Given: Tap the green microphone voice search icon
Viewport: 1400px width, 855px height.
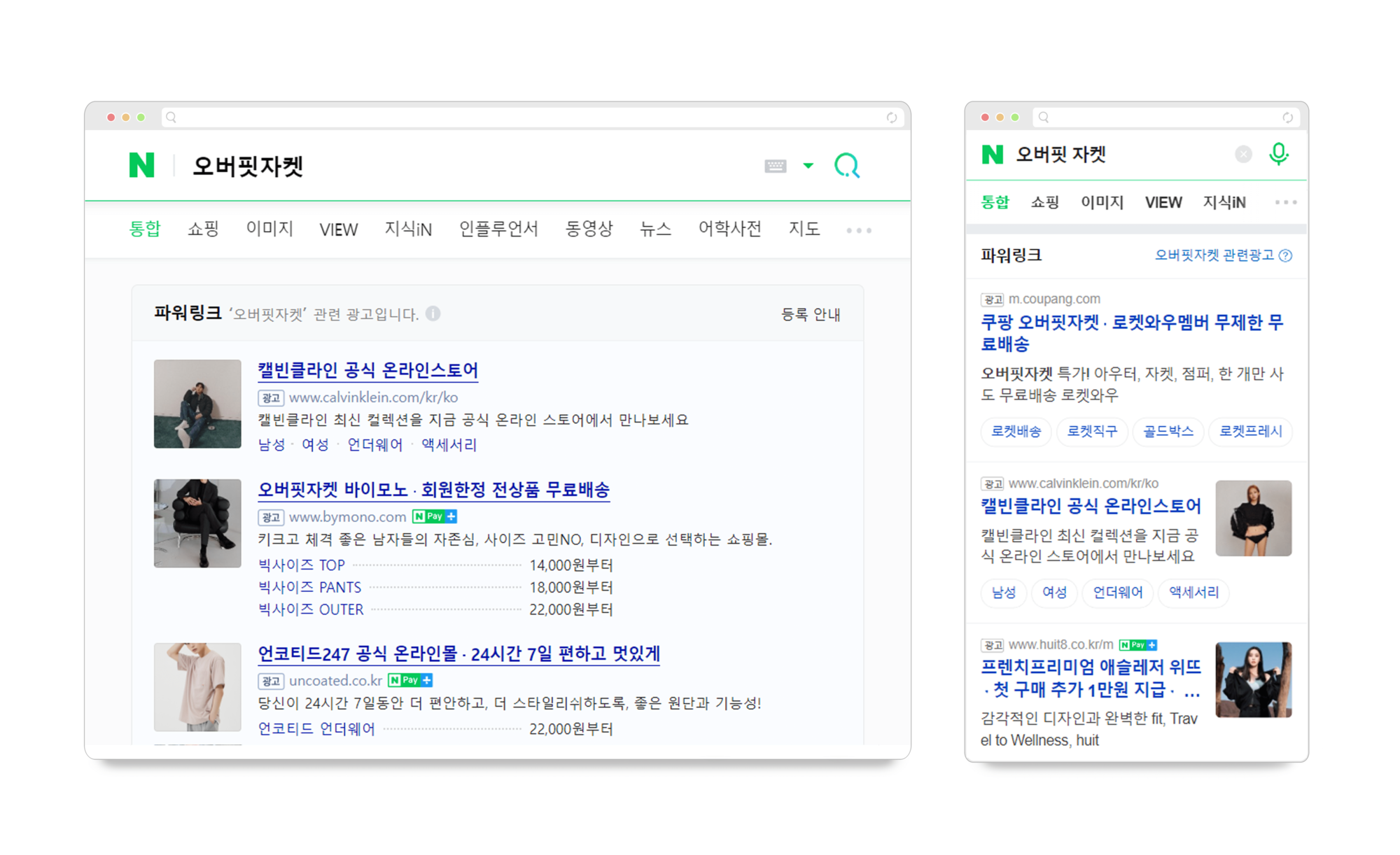Looking at the screenshot, I should pos(1279,154).
